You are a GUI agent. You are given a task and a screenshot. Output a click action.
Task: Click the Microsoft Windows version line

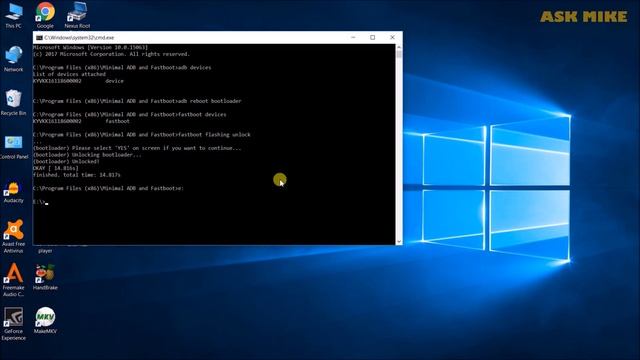tap(90, 47)
